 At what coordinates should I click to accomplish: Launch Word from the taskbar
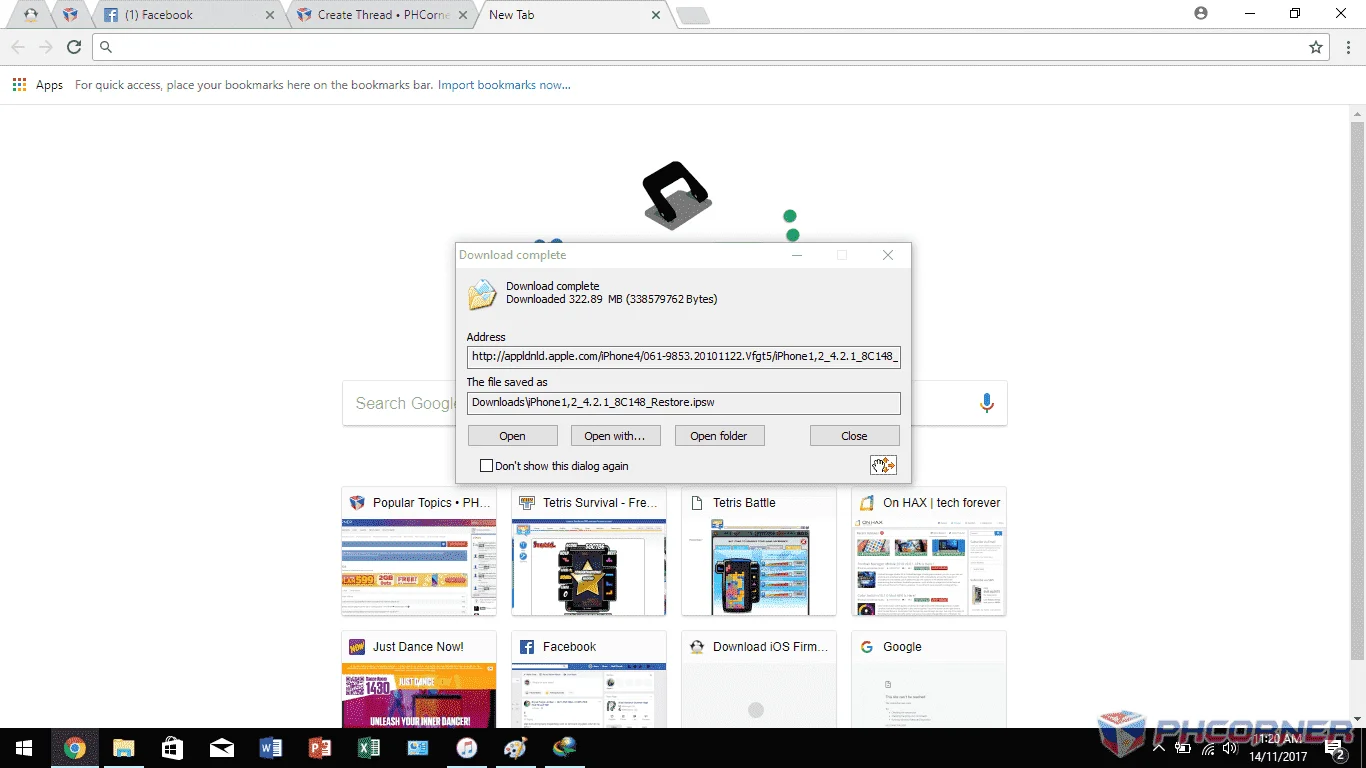[270, 748]
